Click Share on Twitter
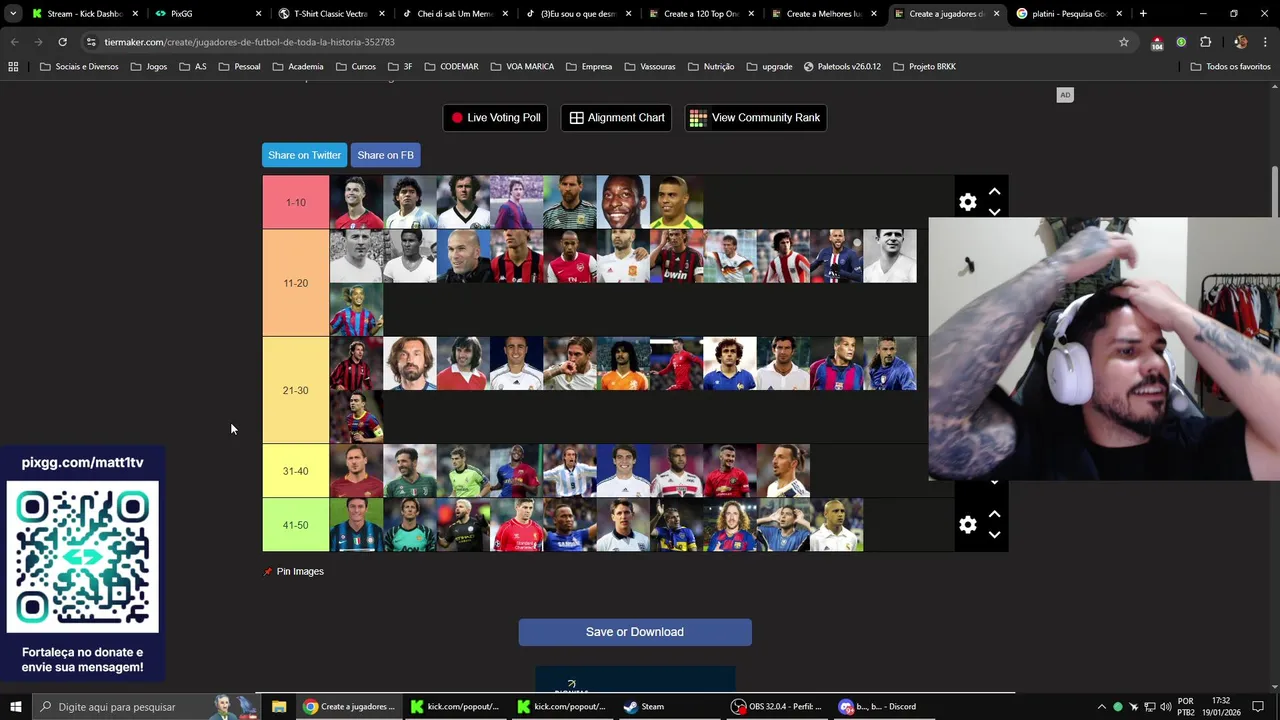The image size is (1280, 720). (304, 155)
